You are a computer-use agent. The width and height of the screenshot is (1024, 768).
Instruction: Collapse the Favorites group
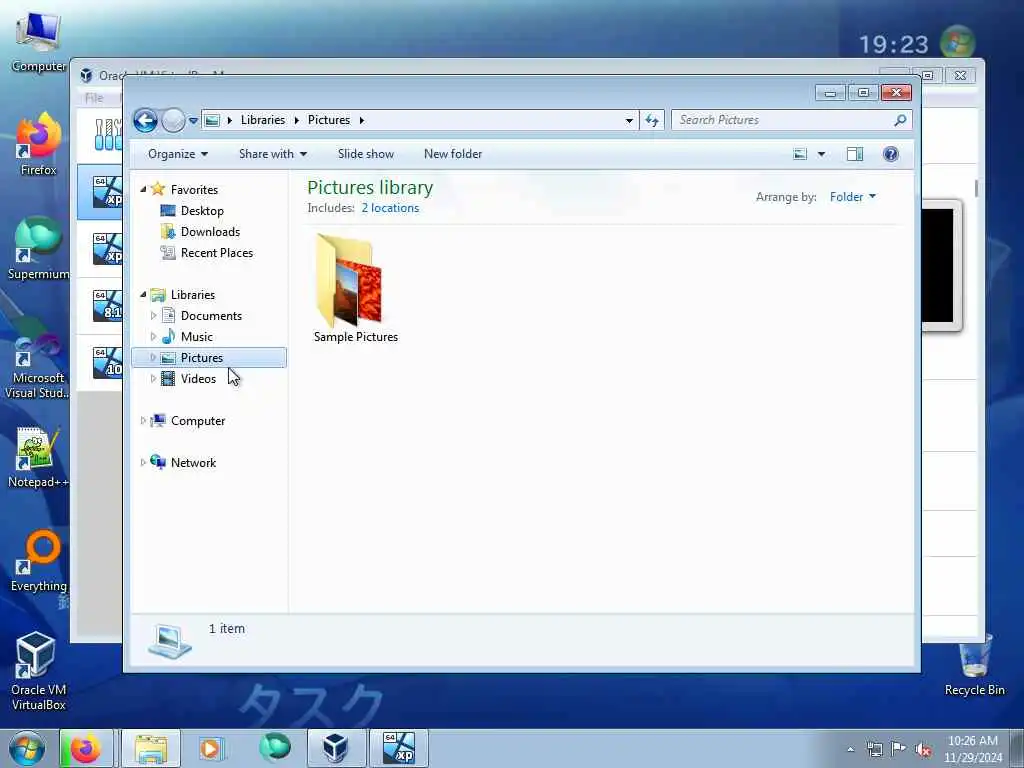click(x=143, y=189)
